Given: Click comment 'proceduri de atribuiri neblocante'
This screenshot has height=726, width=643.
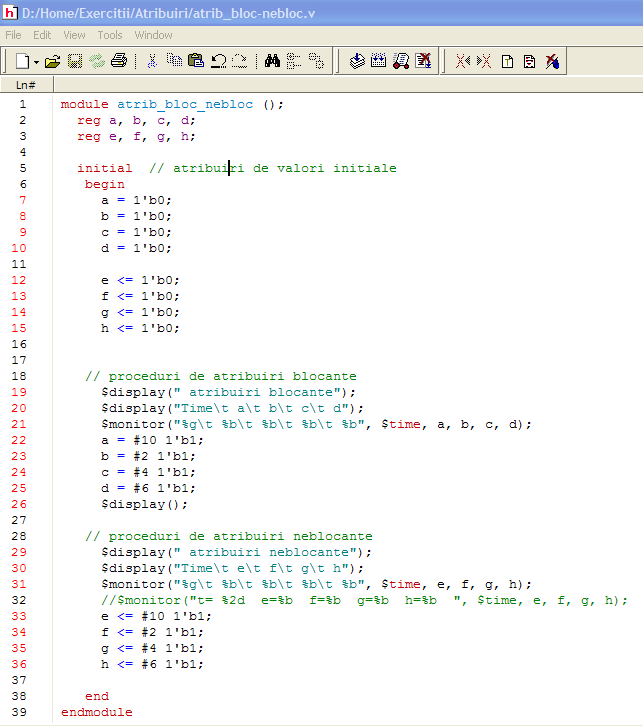Looking at the screenshot, I should click(x=240, y=536).
